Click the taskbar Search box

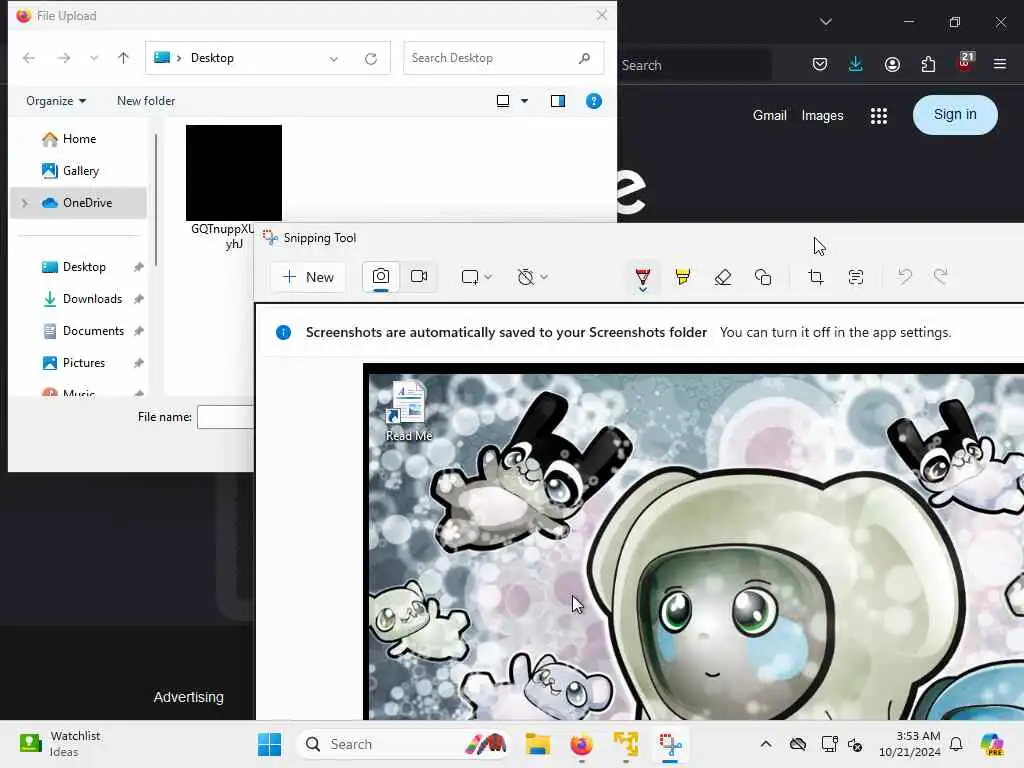[405, 744]
